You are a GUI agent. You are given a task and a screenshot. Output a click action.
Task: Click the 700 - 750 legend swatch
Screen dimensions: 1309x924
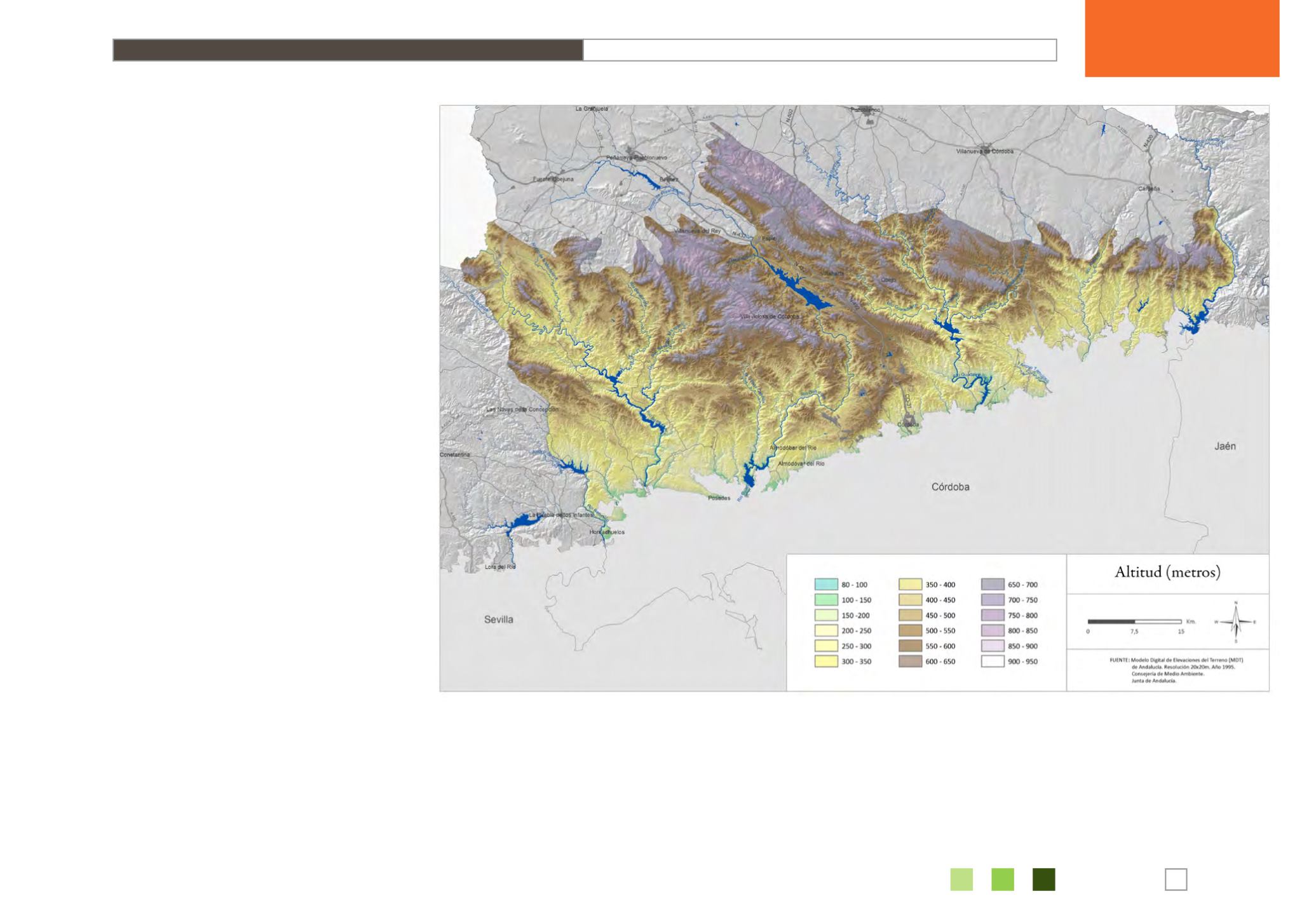(993, 600)
